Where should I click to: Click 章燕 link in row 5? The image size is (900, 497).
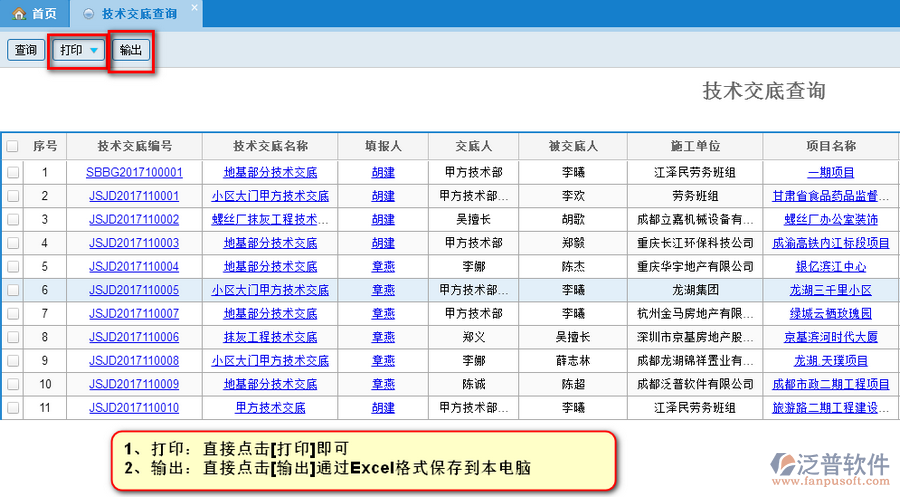click(x=383, y=266)
